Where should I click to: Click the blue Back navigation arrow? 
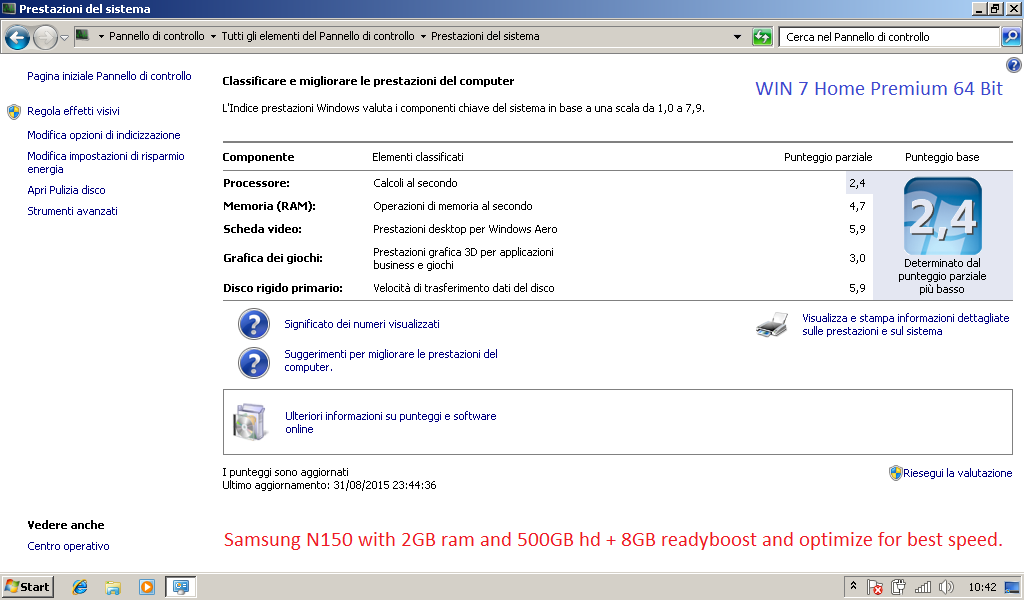[x=17, y=37]
